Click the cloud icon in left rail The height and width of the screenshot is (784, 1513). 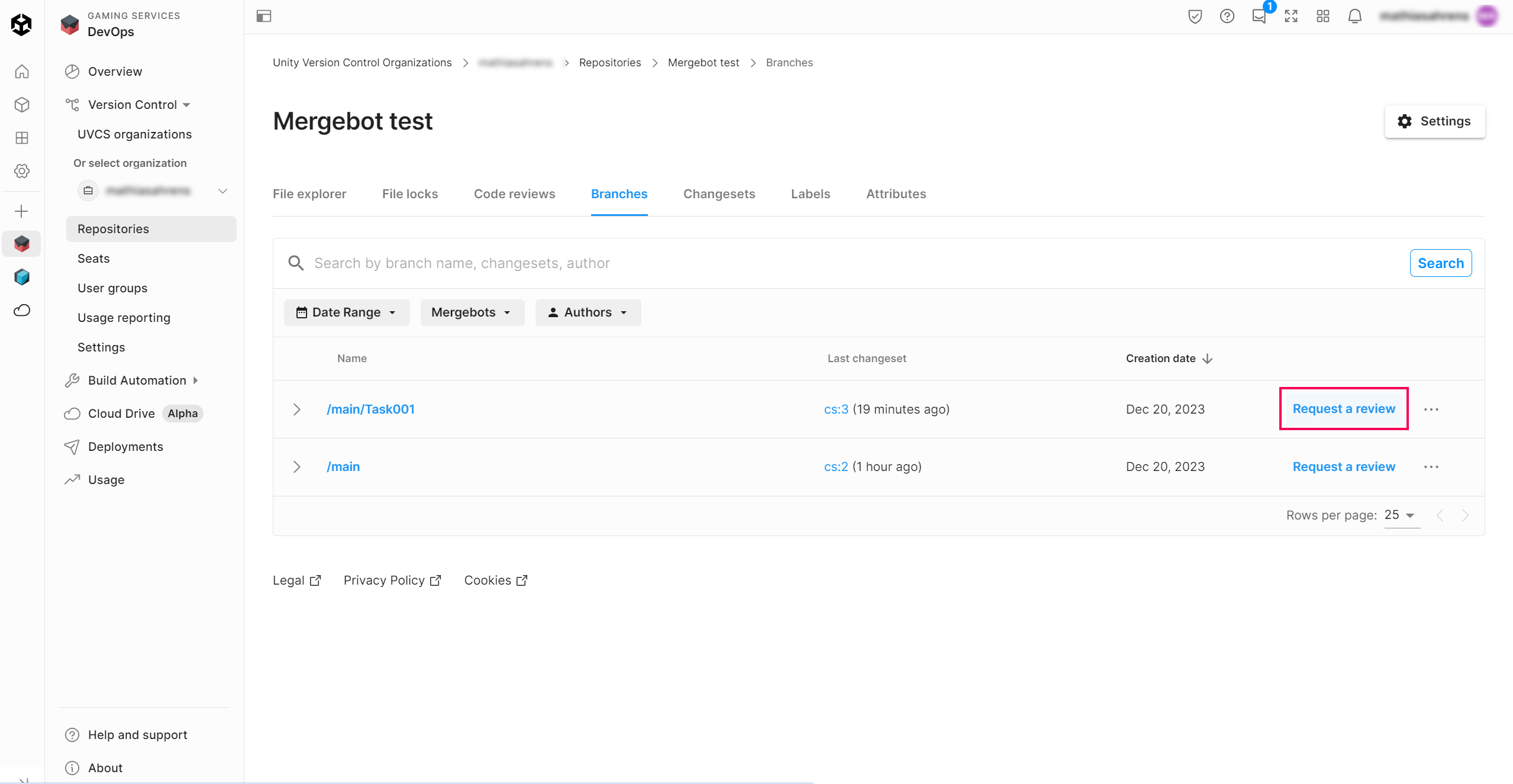coord(22,310)
